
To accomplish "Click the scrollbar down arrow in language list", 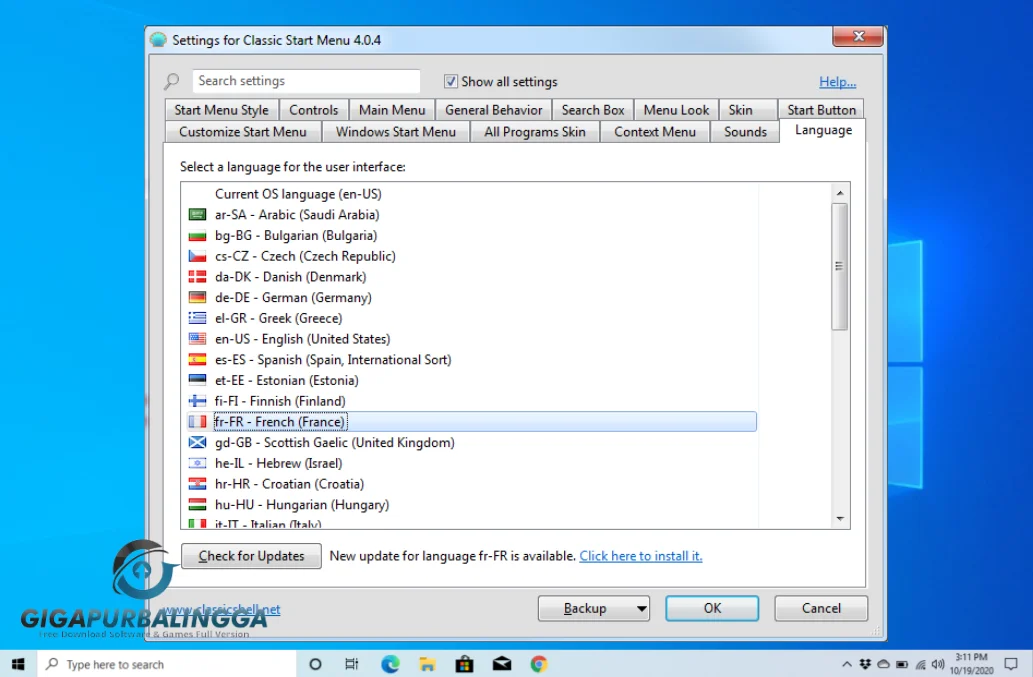I will pos(841,518).
